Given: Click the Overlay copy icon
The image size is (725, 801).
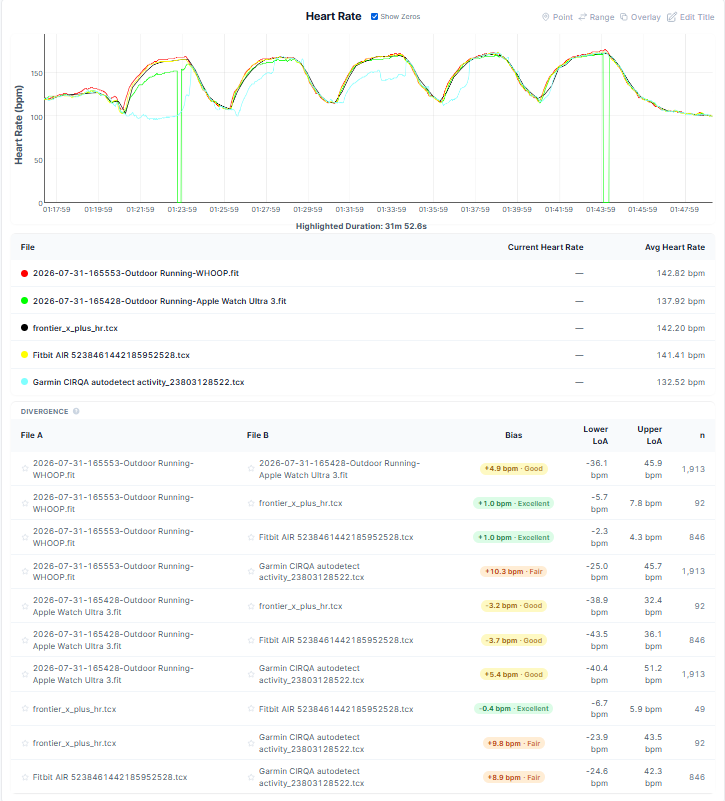Looking at the screenshot, I should click(x=624, y=17).
